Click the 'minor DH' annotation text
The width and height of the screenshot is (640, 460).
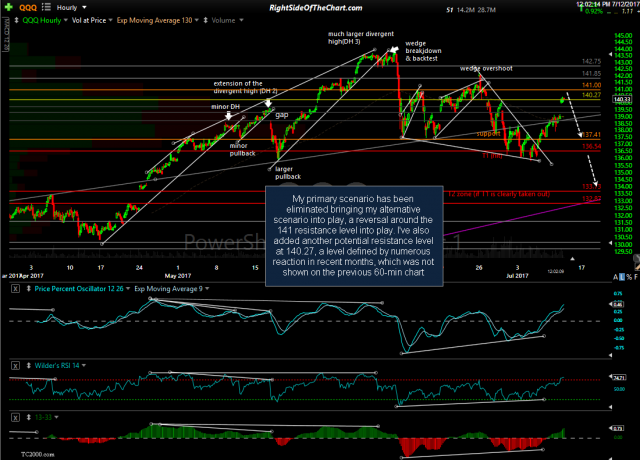tap(225, 107)
